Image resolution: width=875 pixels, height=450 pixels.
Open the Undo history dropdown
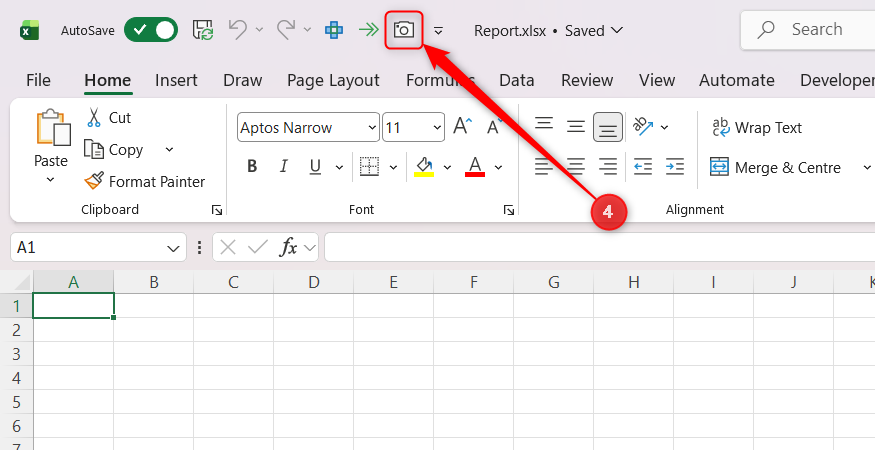(x=259, y=30)
